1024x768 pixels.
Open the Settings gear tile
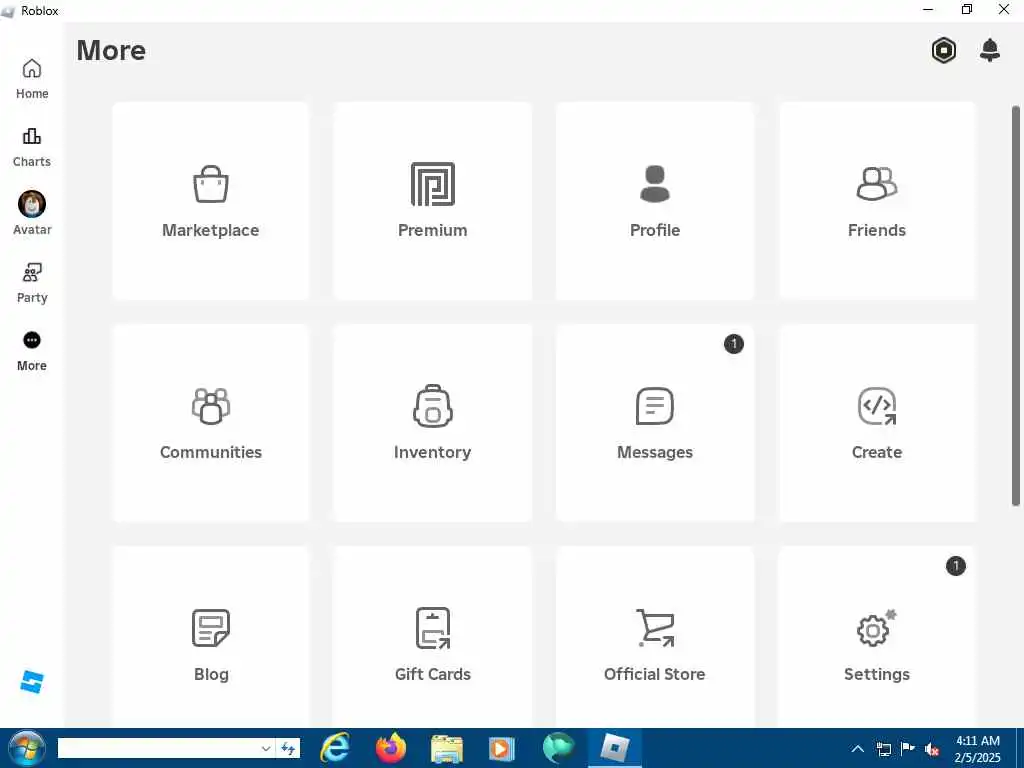coord(876,637)
